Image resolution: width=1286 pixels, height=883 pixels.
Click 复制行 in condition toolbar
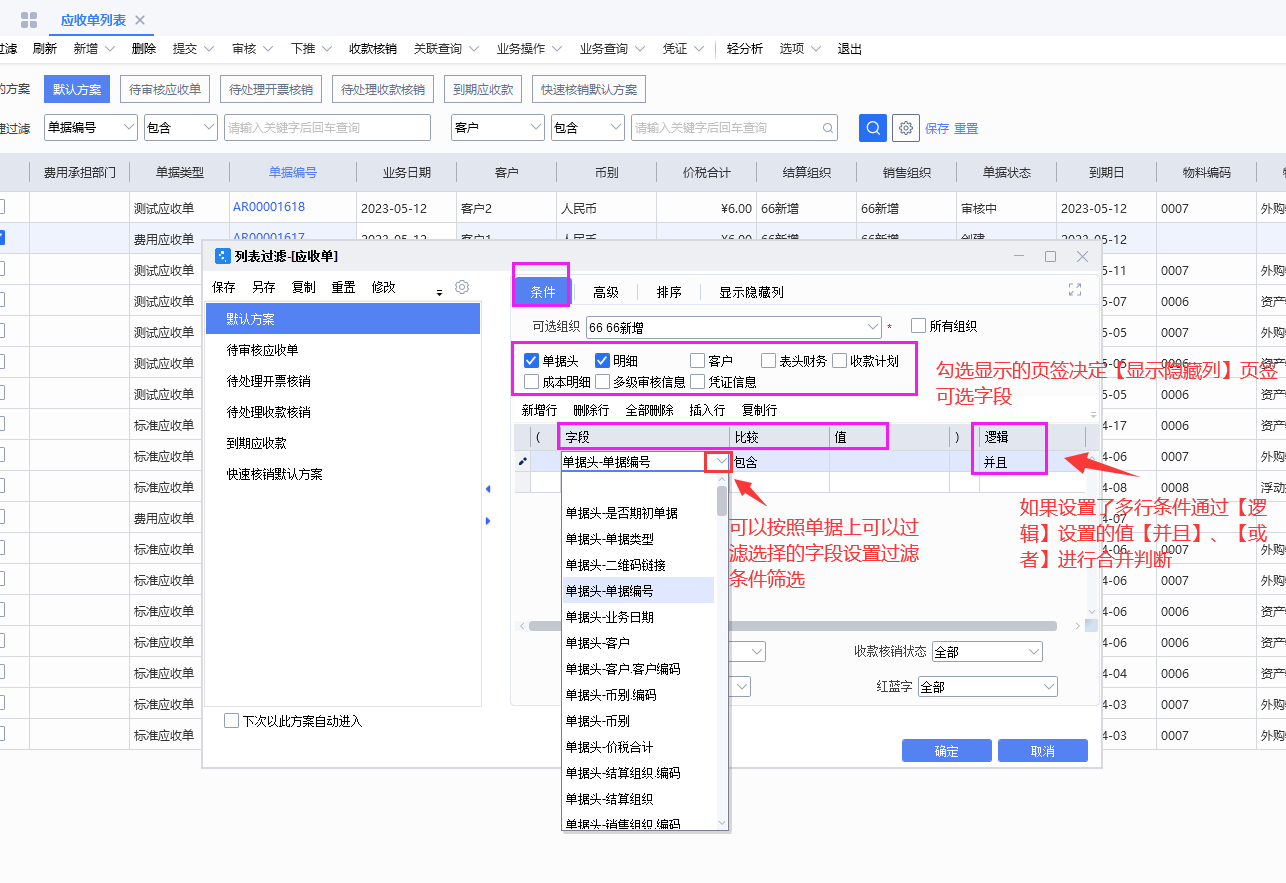759,410
